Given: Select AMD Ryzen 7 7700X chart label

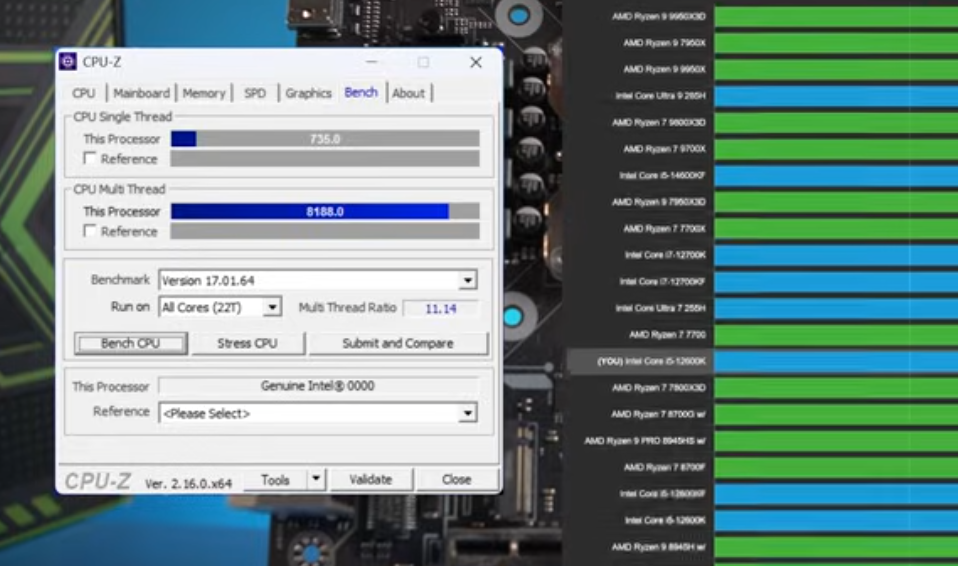Looking at the screenshot, I should coord(664,229).
